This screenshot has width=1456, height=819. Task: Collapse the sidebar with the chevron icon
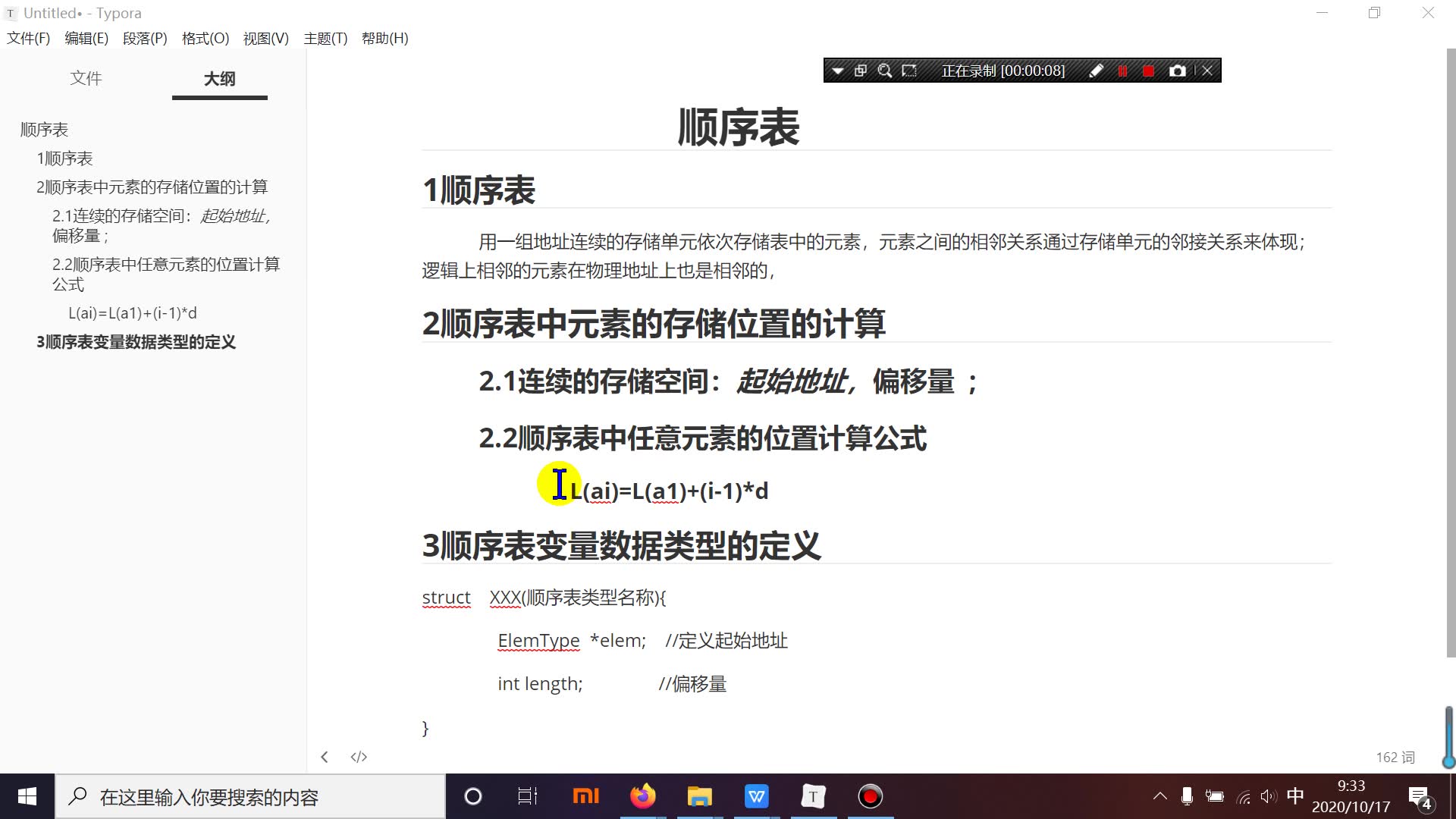tap(325, 757)
